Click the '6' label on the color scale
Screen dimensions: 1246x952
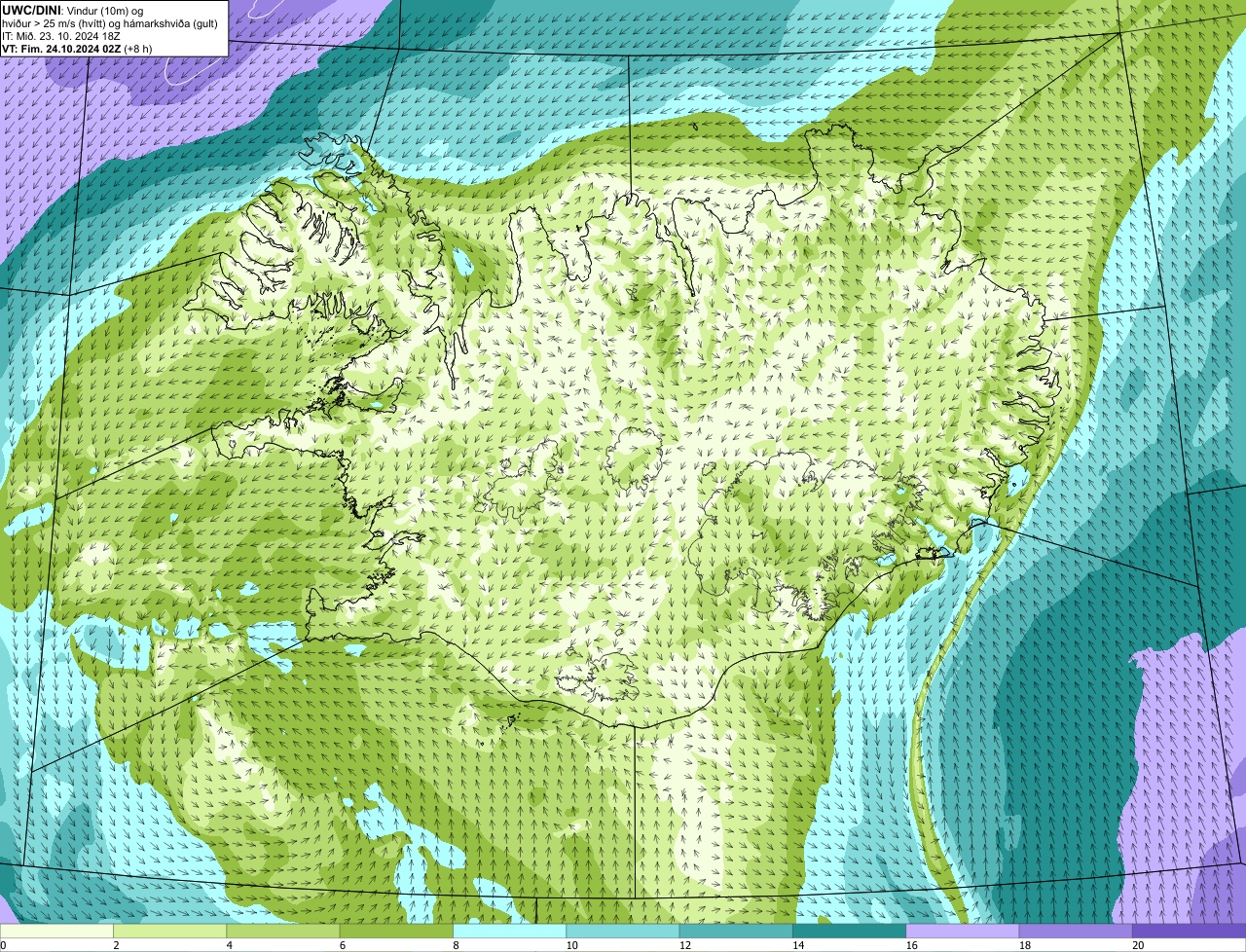(x=343, y=945)
